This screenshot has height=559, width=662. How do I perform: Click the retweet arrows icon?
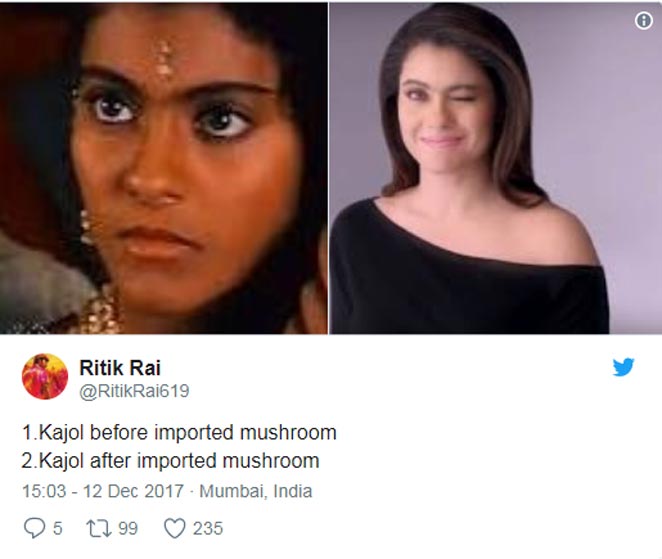98,529
